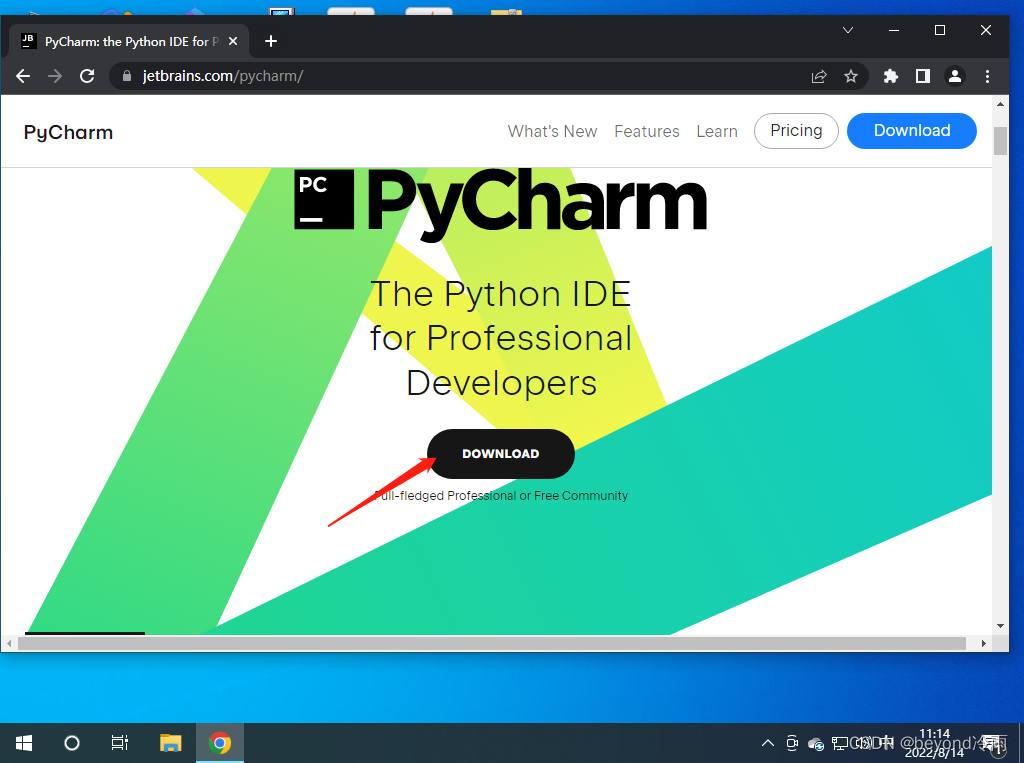This screenshot has height=763, width=1024.
Task: Click the Meet Now tray icon
Action: click(x=792, y=743)
